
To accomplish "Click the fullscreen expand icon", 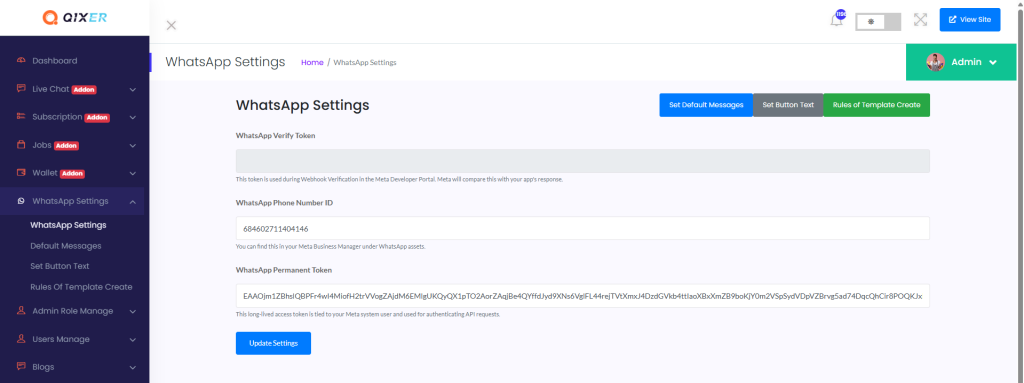I will click(920, 20).
